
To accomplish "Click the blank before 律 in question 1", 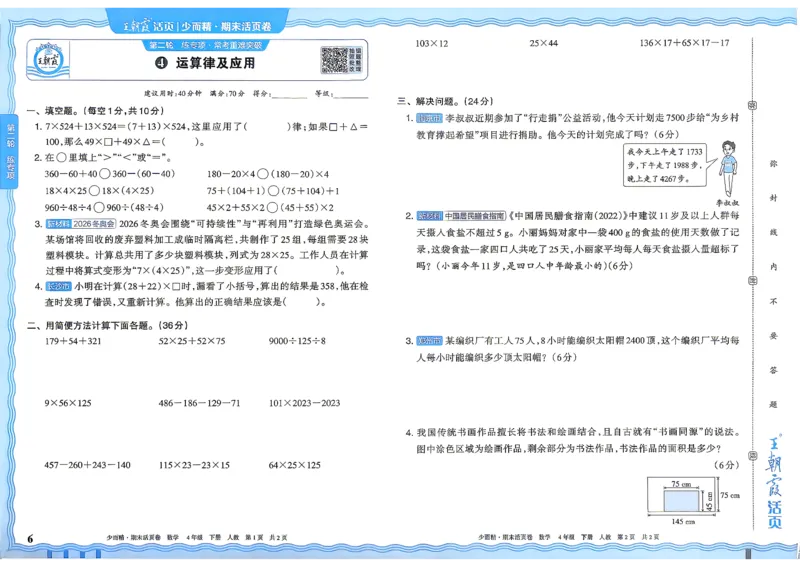I will 267,127.
